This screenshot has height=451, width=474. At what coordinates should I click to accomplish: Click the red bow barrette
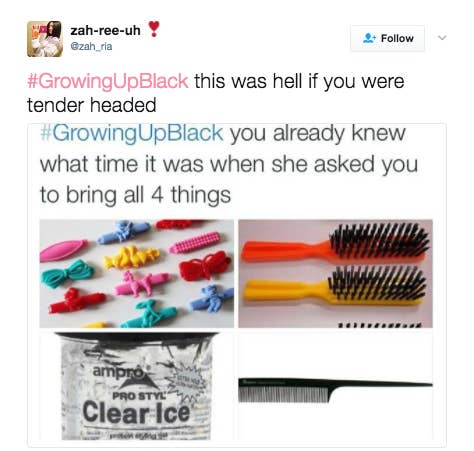coord(205,266)
